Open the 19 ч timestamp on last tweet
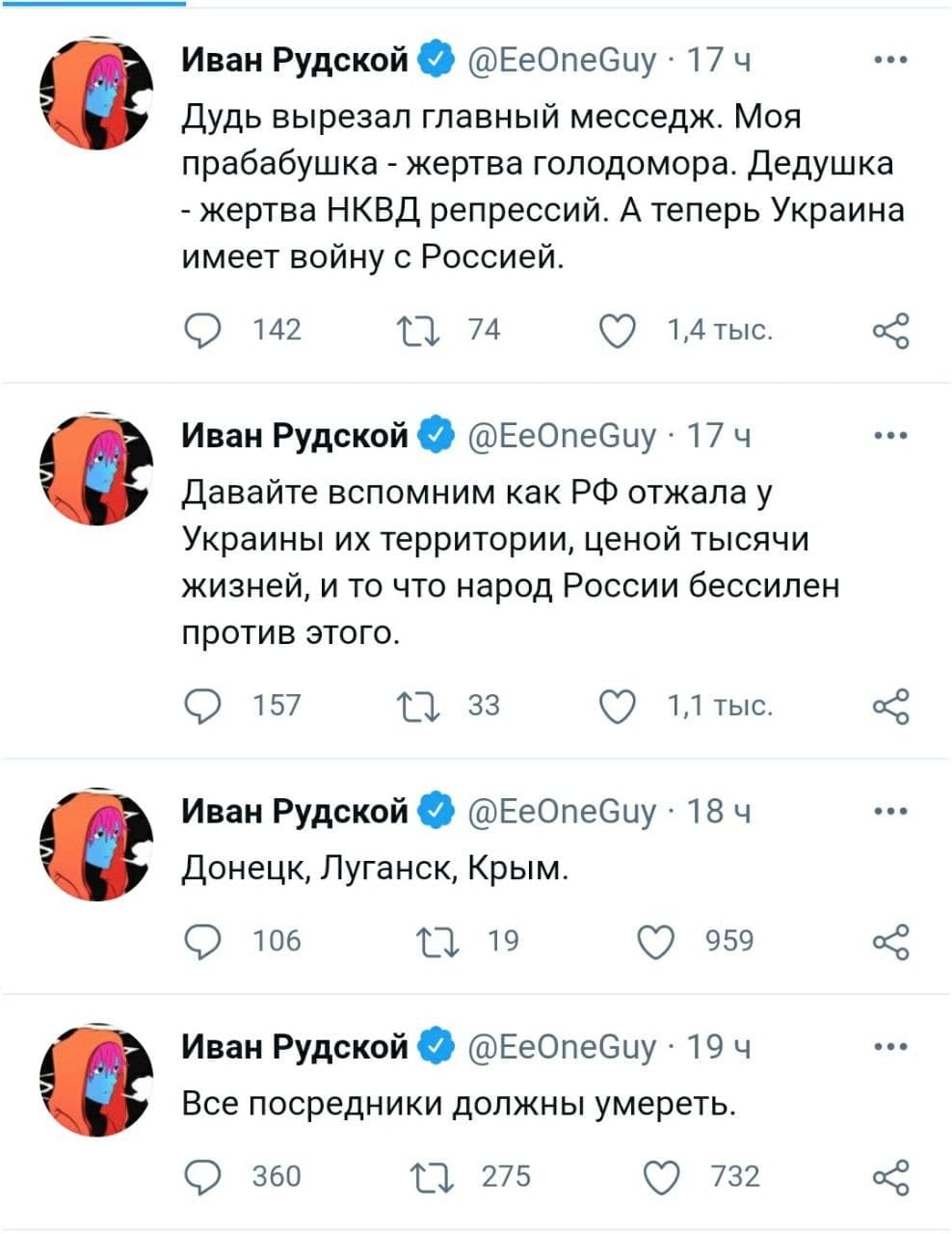This screenshot has height=1234, width=952. pos(718,1047)
